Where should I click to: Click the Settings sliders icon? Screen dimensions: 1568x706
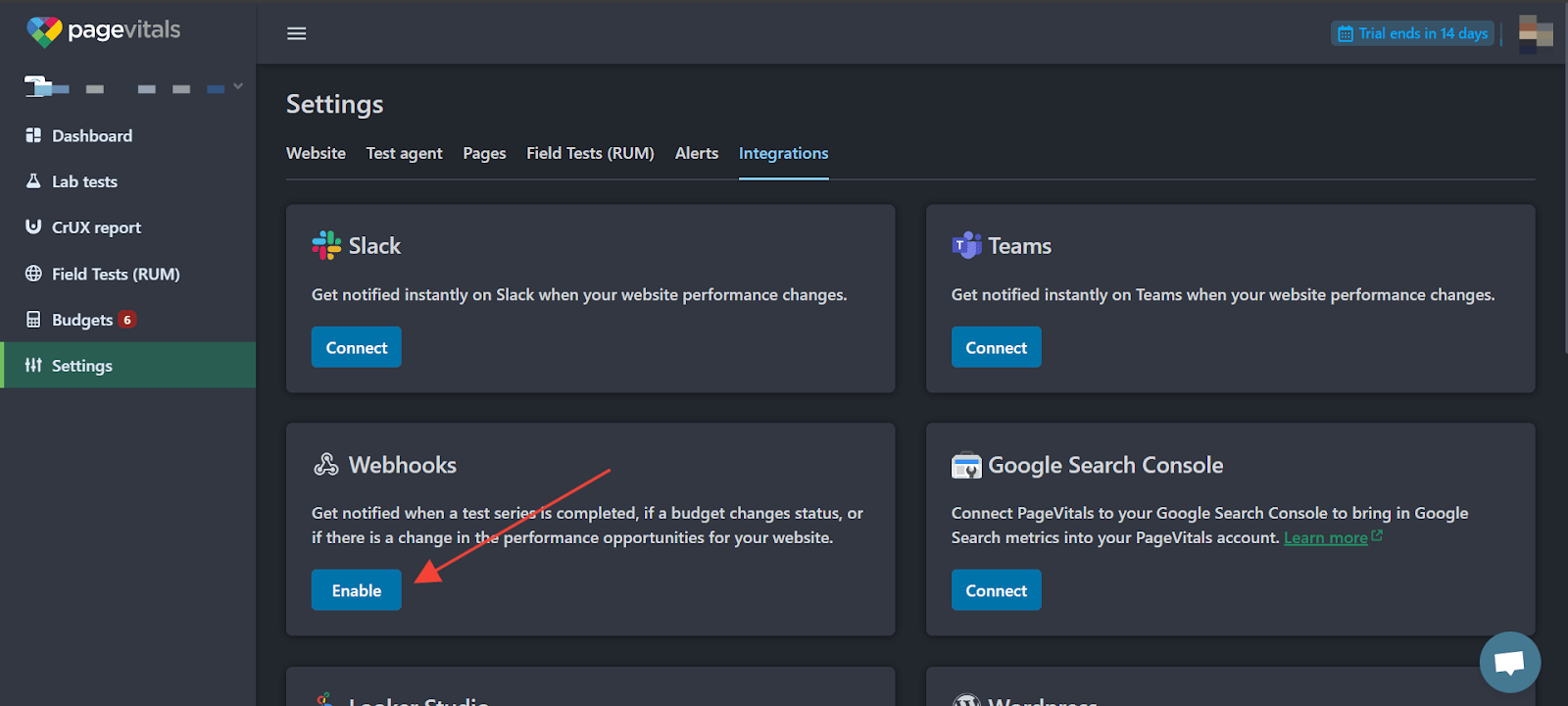click(33, 365)
